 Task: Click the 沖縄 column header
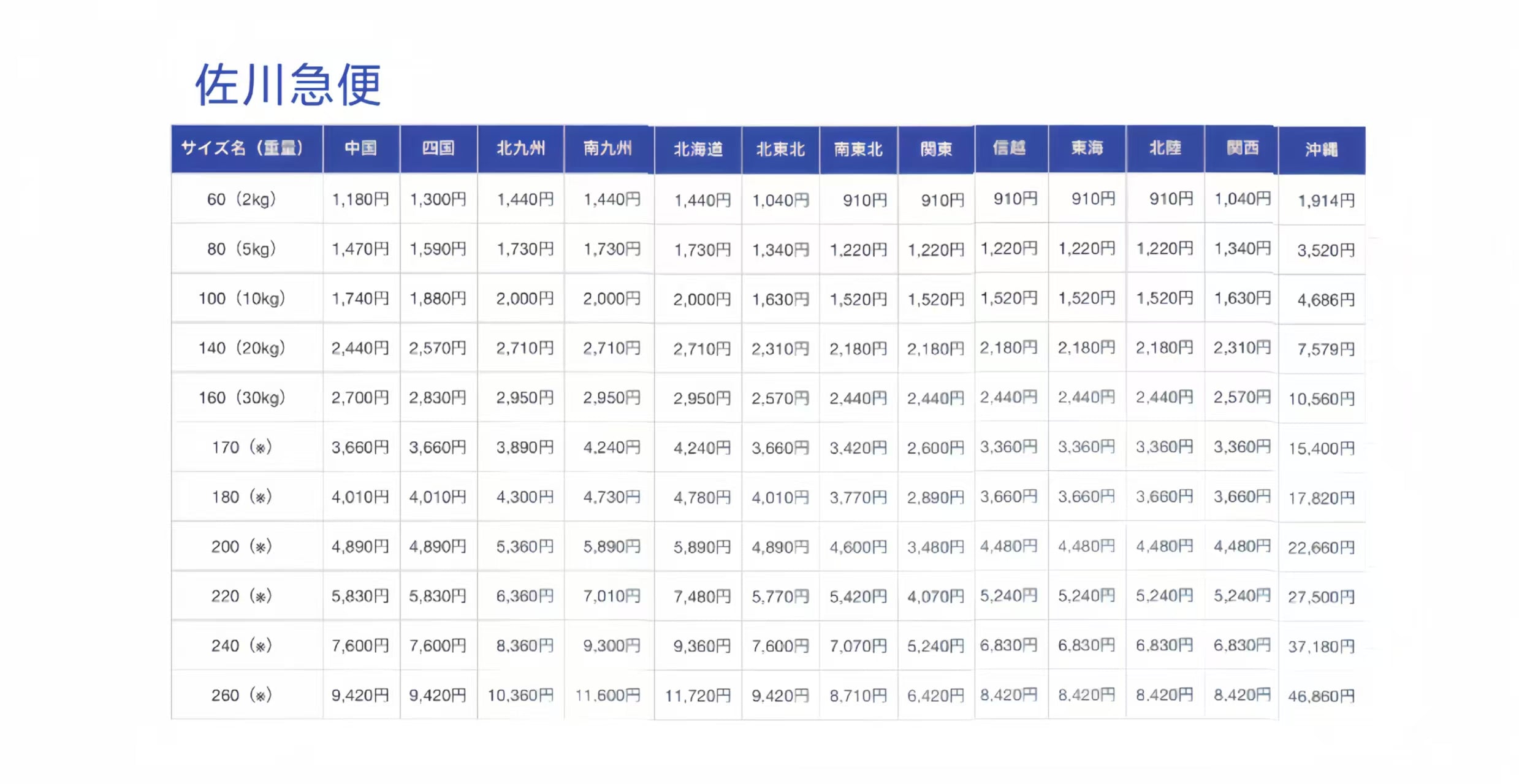[1321, 150]
